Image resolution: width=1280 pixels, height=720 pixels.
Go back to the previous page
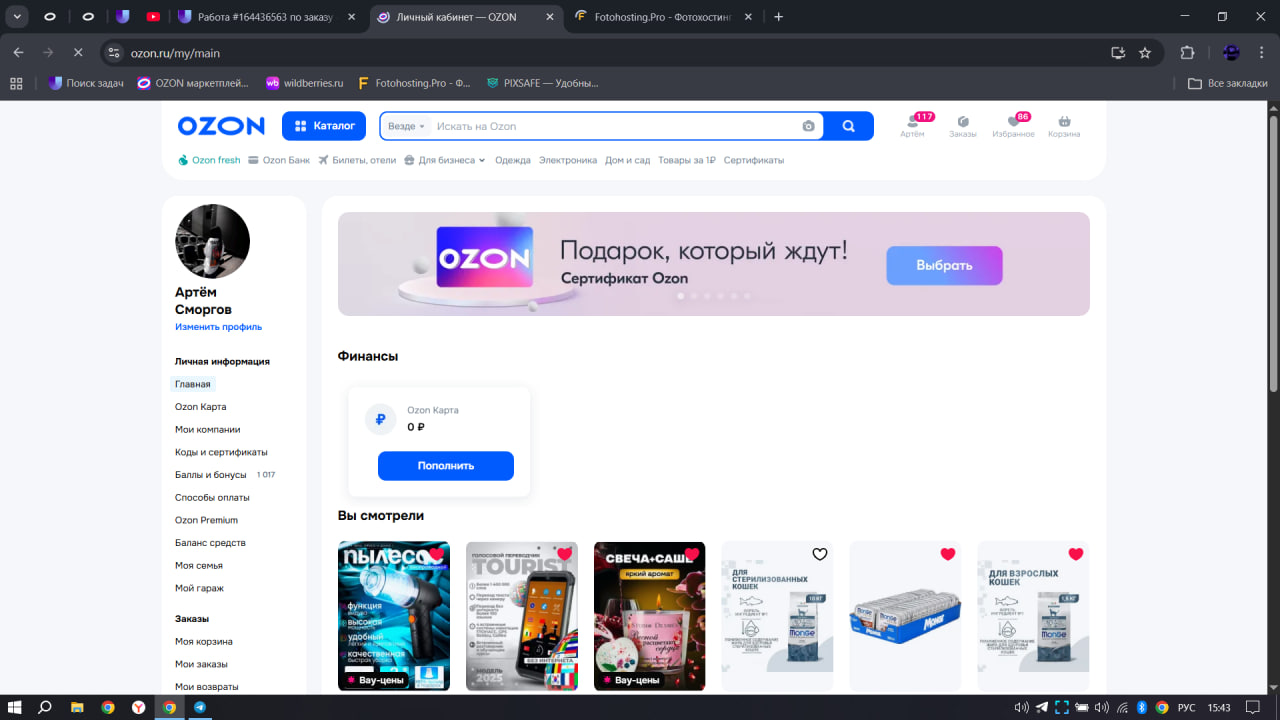(18, 52)
